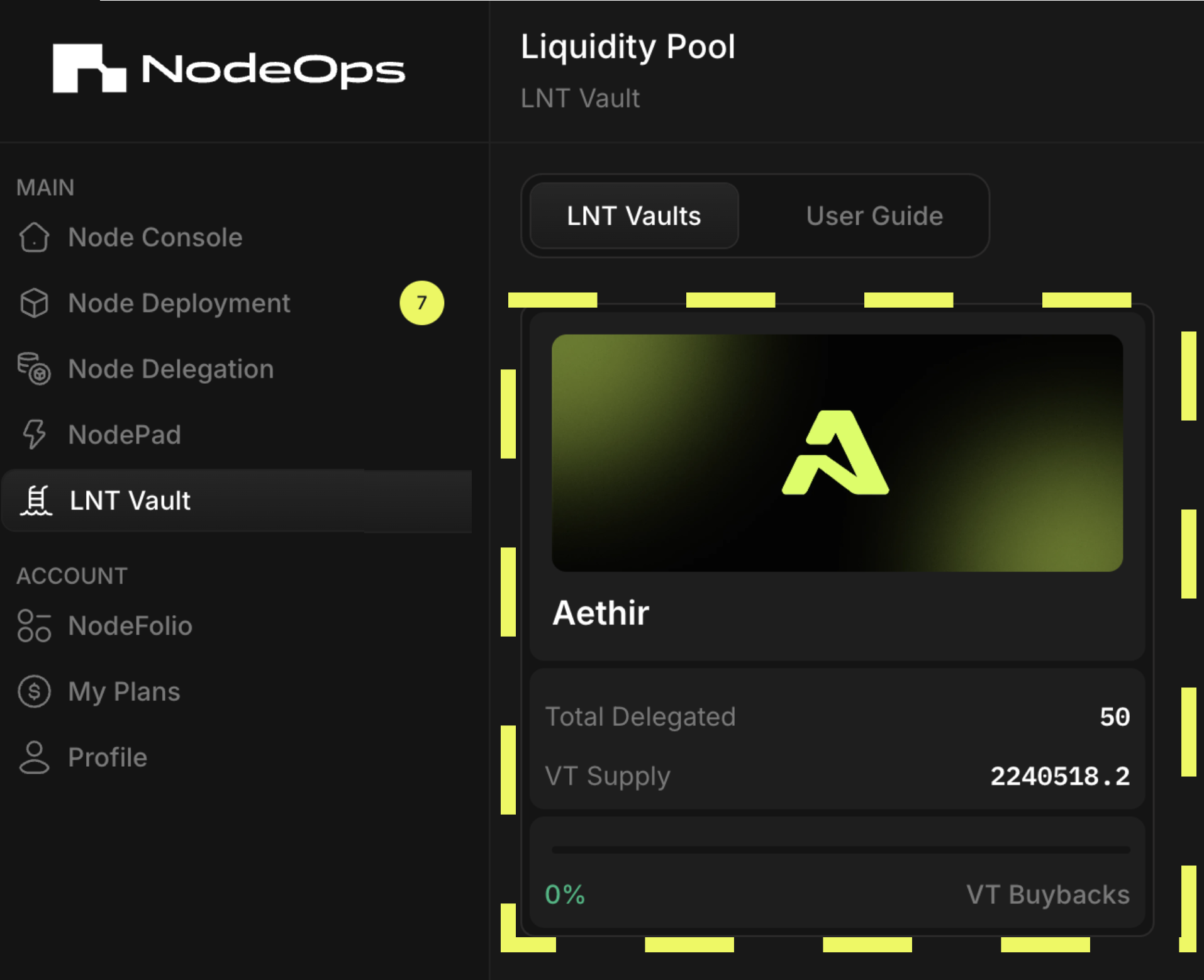Select the Profile person icon
Image resolution: width=1204 pixels, height=980 pixels.
(35, 757)
